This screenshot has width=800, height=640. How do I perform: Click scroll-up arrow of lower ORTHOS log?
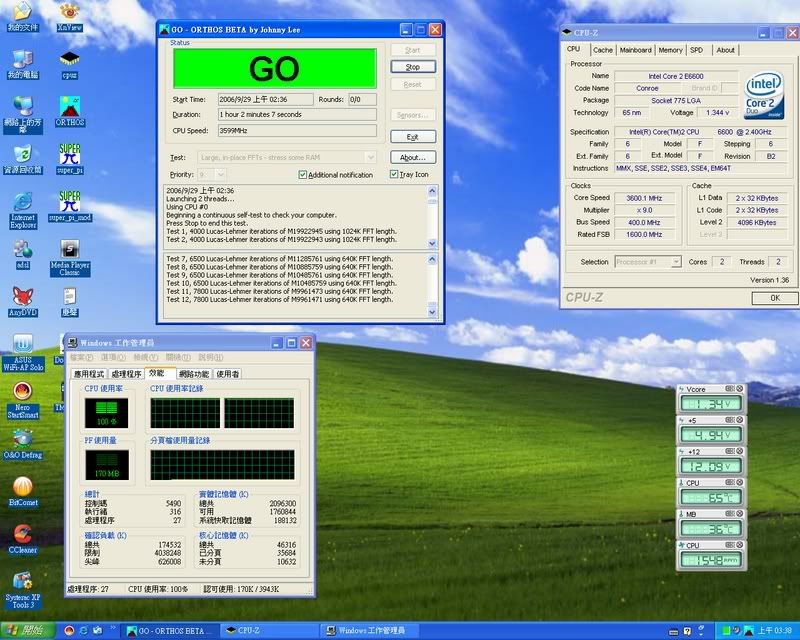point(432,259)
